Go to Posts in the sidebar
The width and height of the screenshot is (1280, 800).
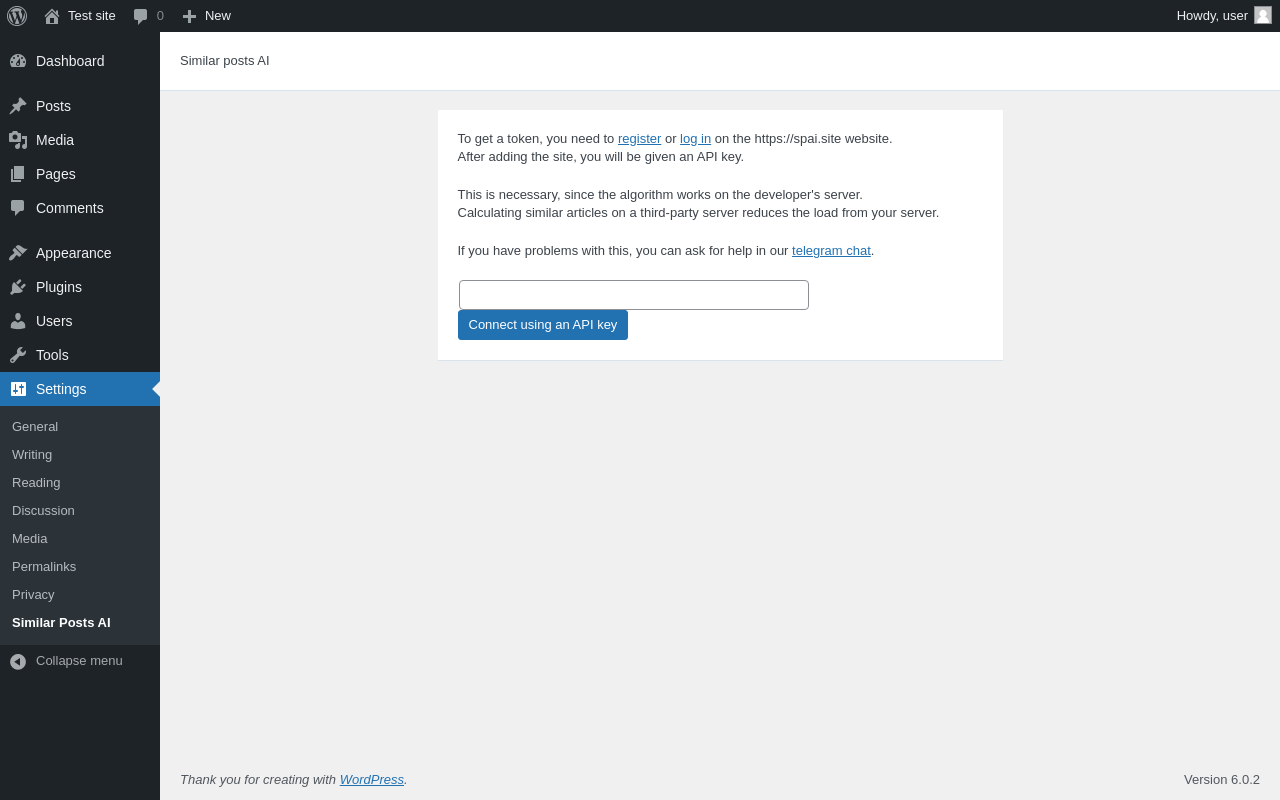pos(80,106)
